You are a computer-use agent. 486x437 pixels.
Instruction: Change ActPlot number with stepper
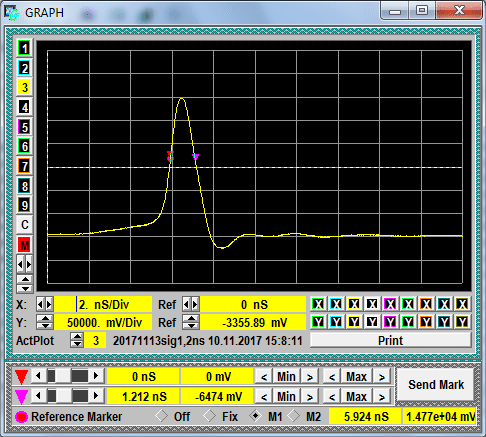click(77, 340)
